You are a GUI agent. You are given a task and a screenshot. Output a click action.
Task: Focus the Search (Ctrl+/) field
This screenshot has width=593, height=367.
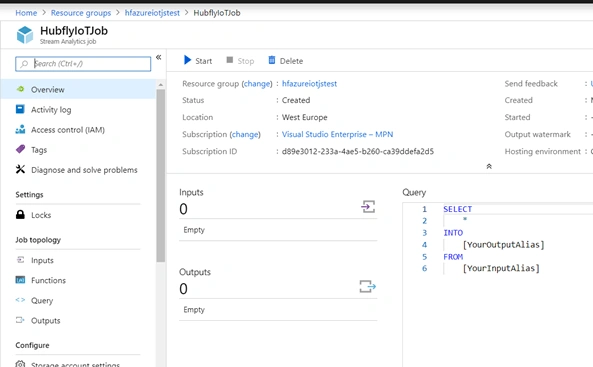coord(83,64)
